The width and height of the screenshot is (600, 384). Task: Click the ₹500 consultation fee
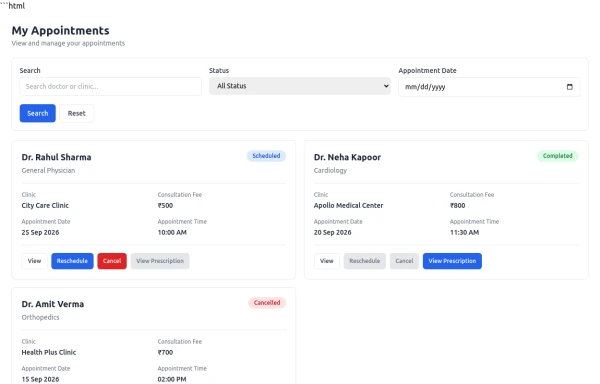pos(165,205)
